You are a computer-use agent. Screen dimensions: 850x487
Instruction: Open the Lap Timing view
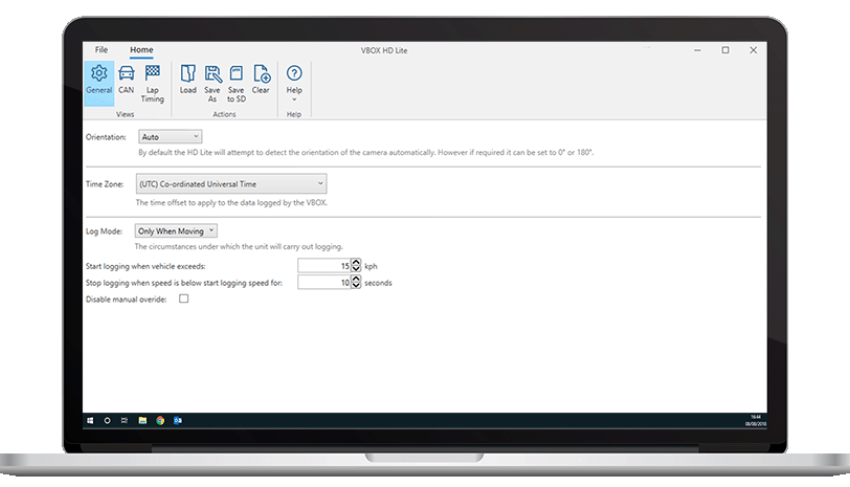pos(152,78)
